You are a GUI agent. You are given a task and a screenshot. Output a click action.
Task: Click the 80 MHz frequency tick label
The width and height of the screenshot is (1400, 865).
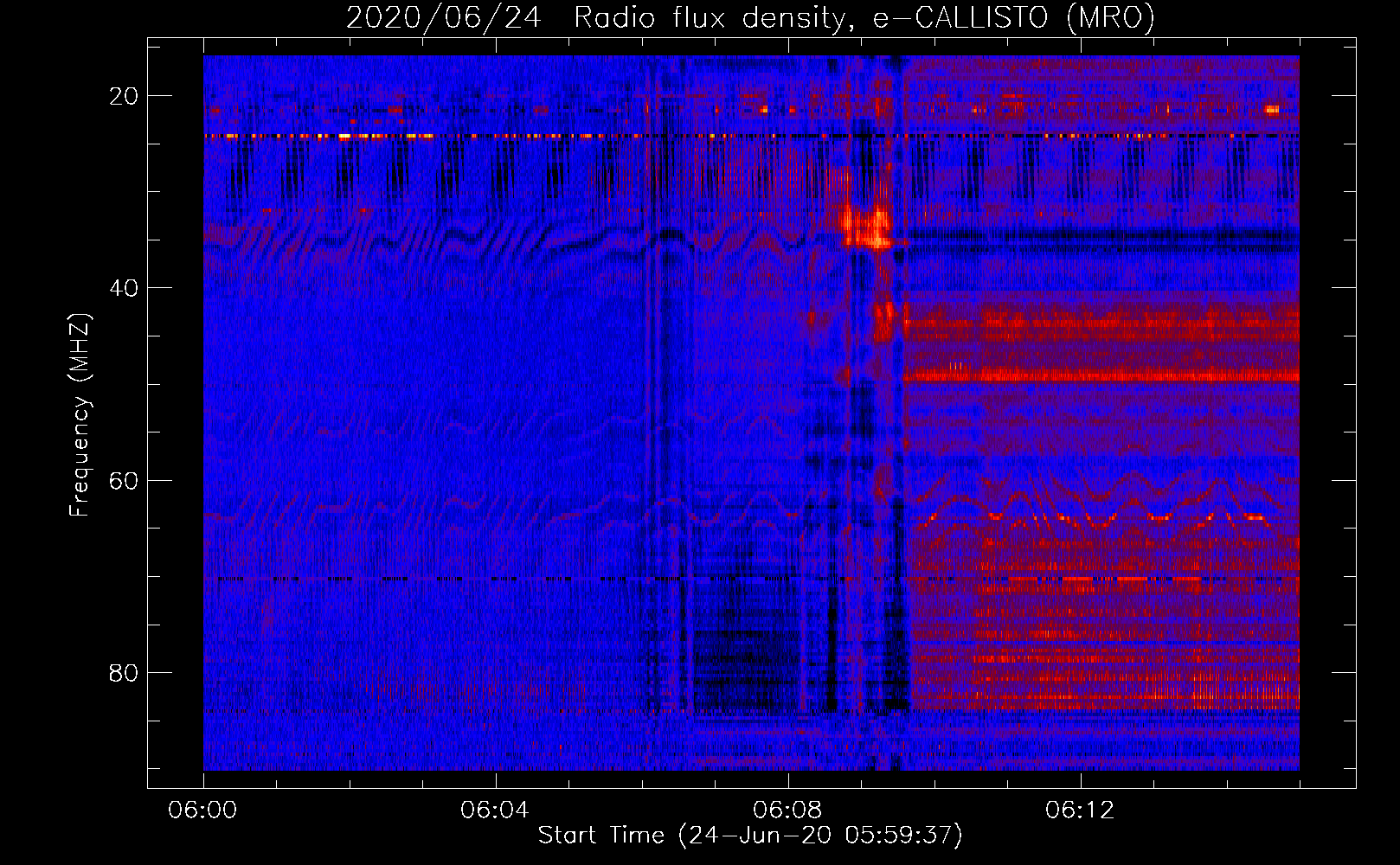click(124, 672)
